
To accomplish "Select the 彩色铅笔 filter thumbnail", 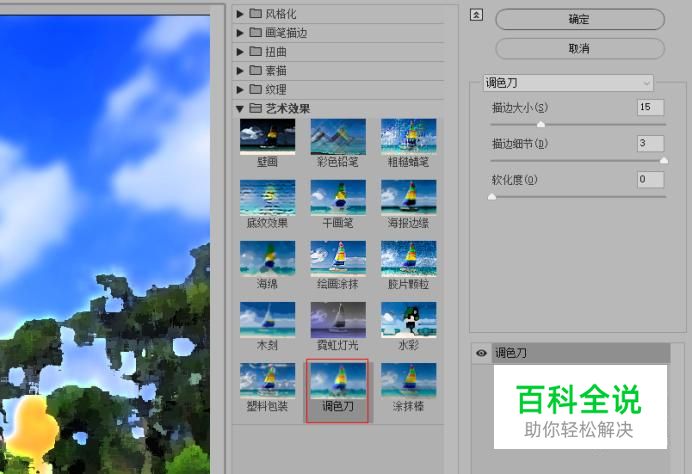I will 338,137.
